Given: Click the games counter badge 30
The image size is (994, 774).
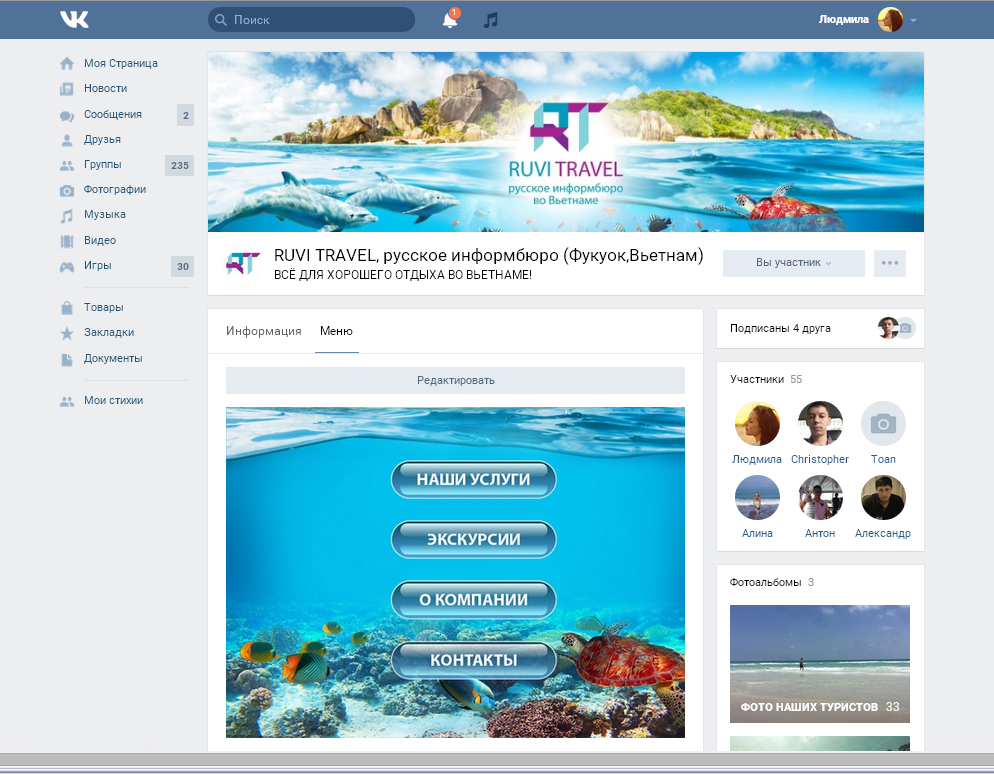Looking at the screenshot, I should (183, 266).
